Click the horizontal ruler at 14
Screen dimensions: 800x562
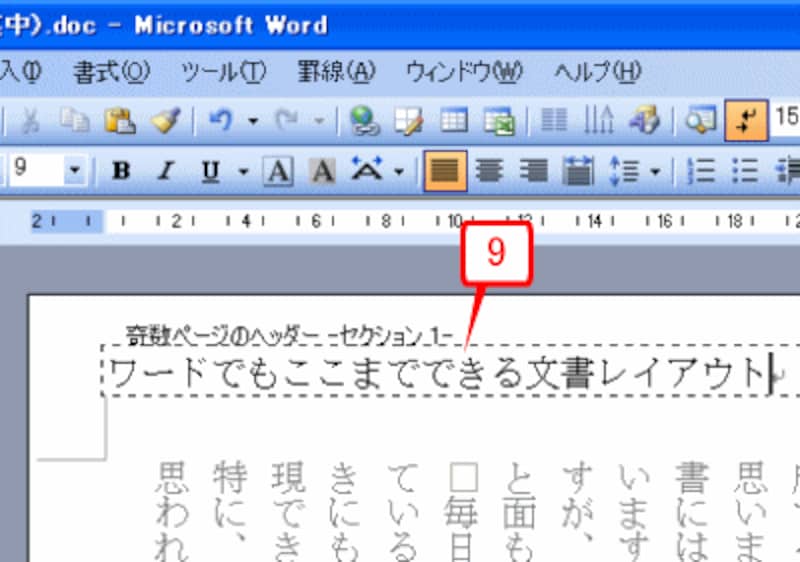pyautogui.click(x=594, y=221)
